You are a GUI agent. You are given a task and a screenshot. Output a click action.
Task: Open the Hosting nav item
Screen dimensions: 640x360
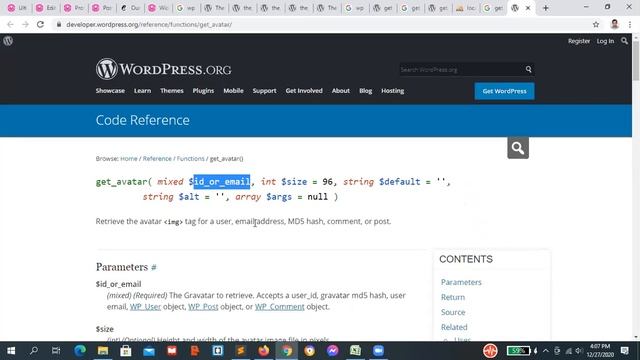pyautogui.click(x=393, y=91)
